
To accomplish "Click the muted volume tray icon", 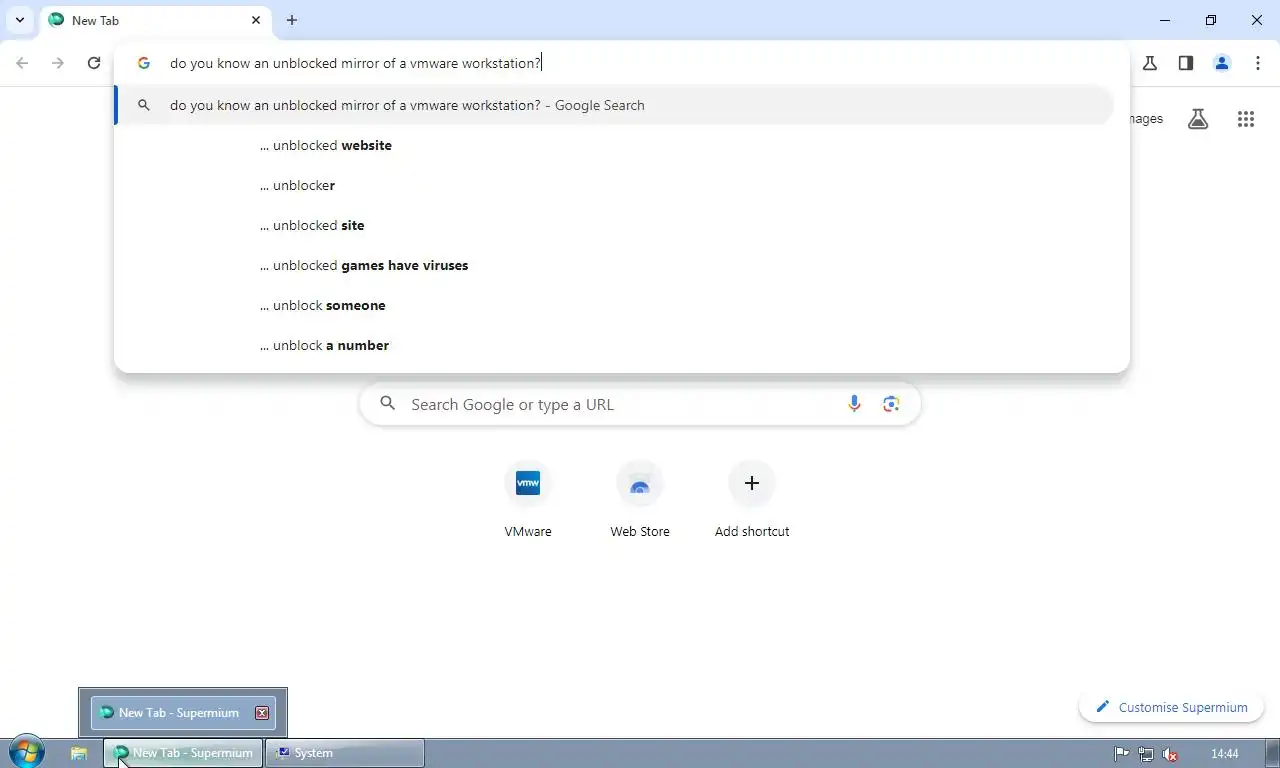I will pos(1170,754).
